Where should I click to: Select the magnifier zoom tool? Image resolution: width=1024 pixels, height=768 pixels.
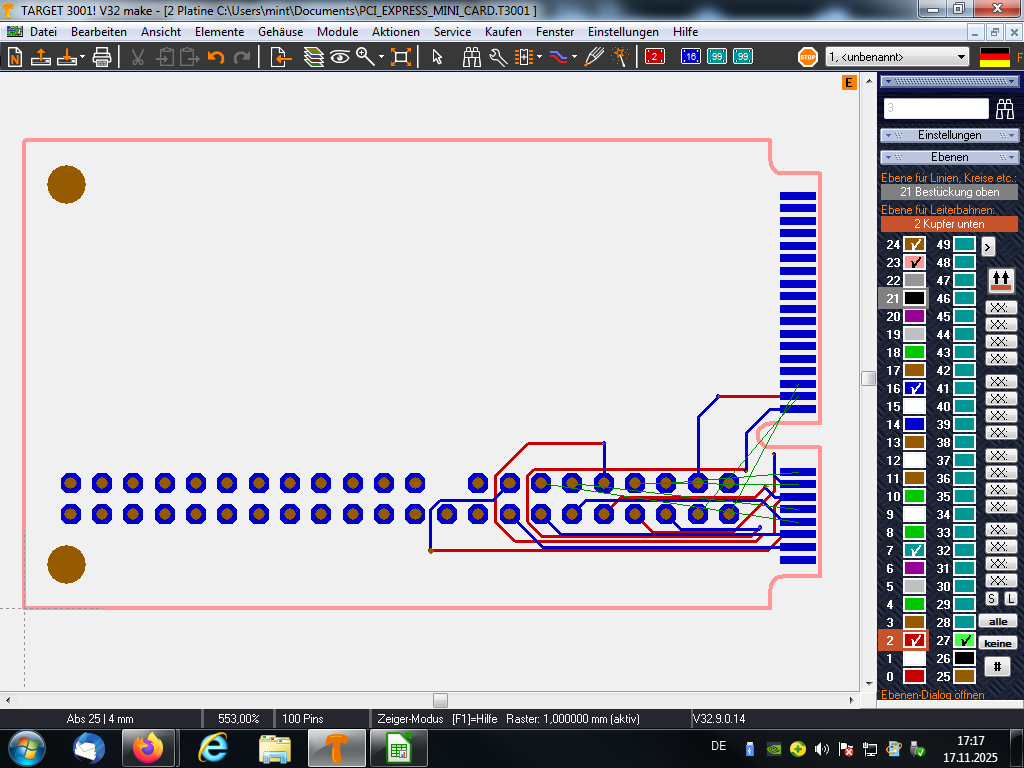coord(365,57)
